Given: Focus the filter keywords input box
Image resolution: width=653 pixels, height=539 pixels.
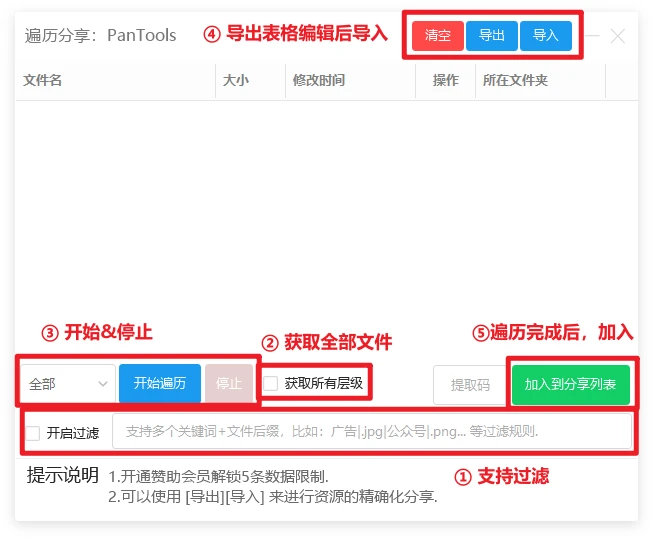Looking at the screenshot, I should (x=372, y=432).
